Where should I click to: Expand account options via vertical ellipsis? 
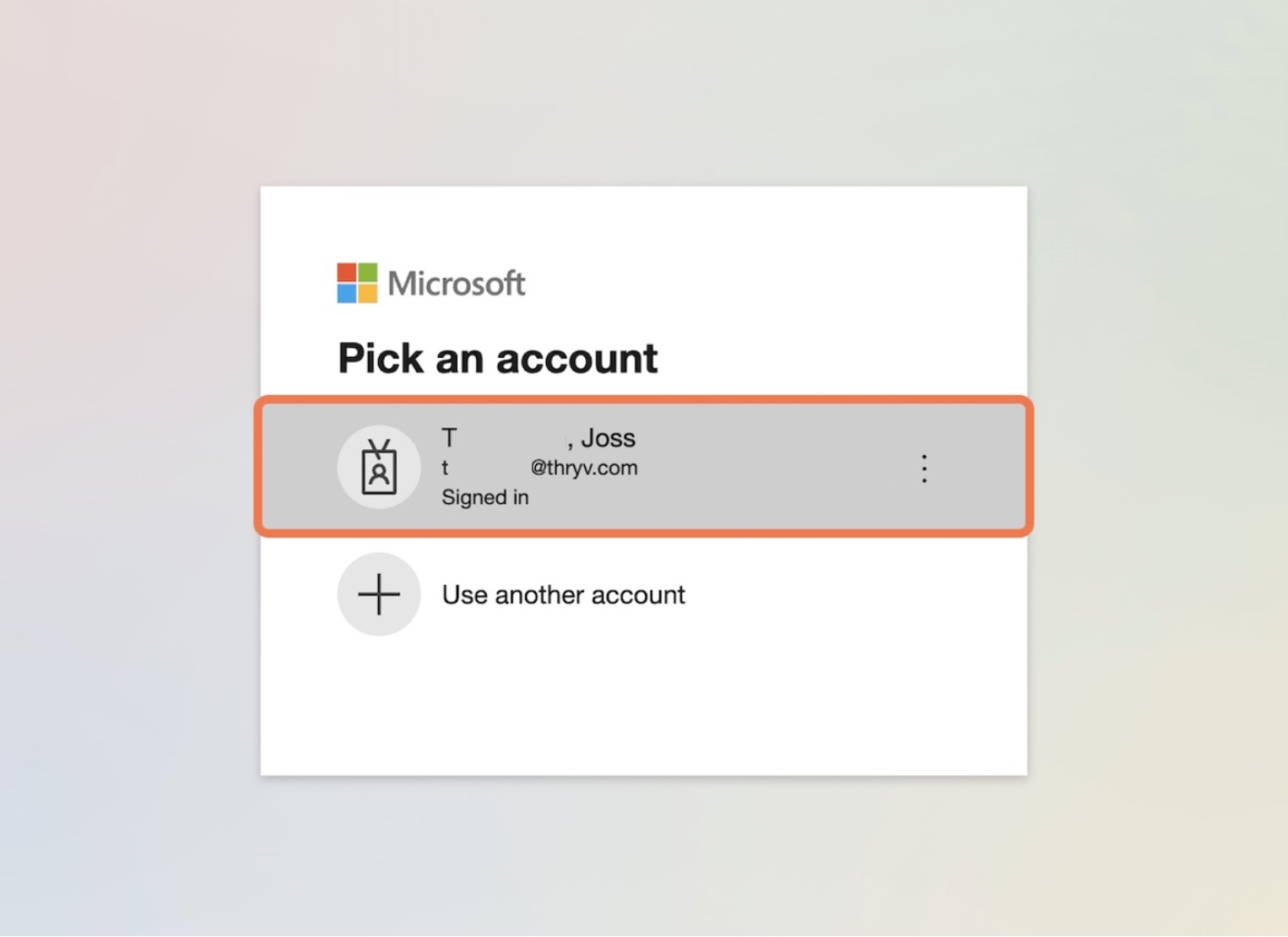pos(924,468)
